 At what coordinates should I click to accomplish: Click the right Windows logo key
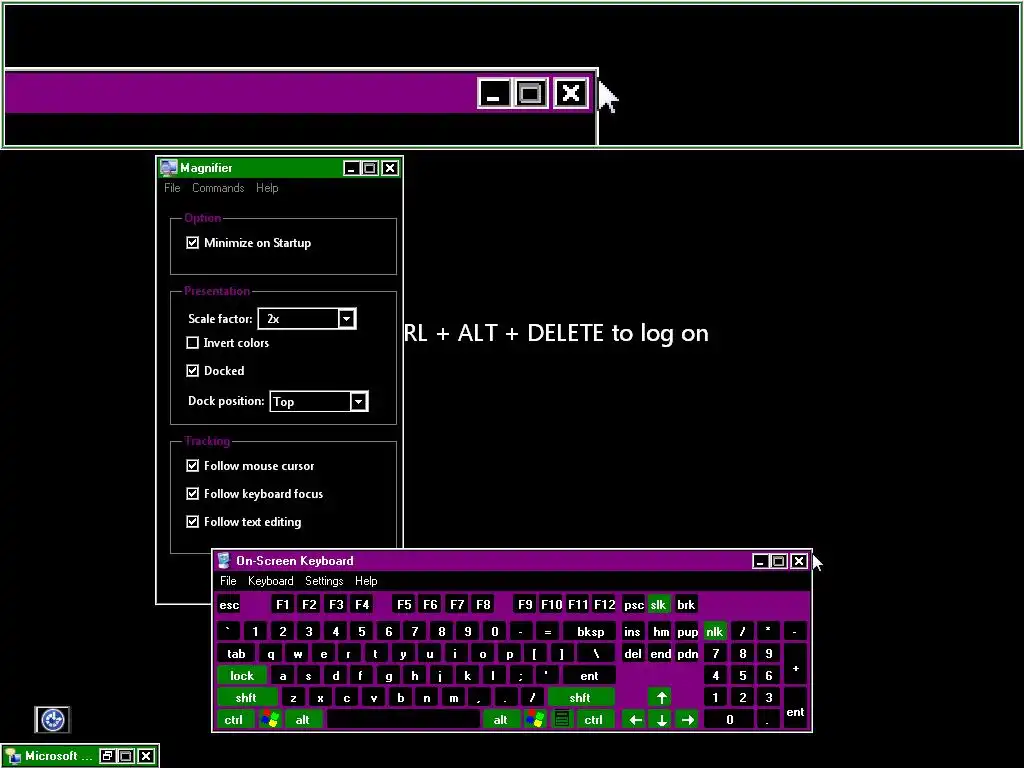(x=534, y=720)
